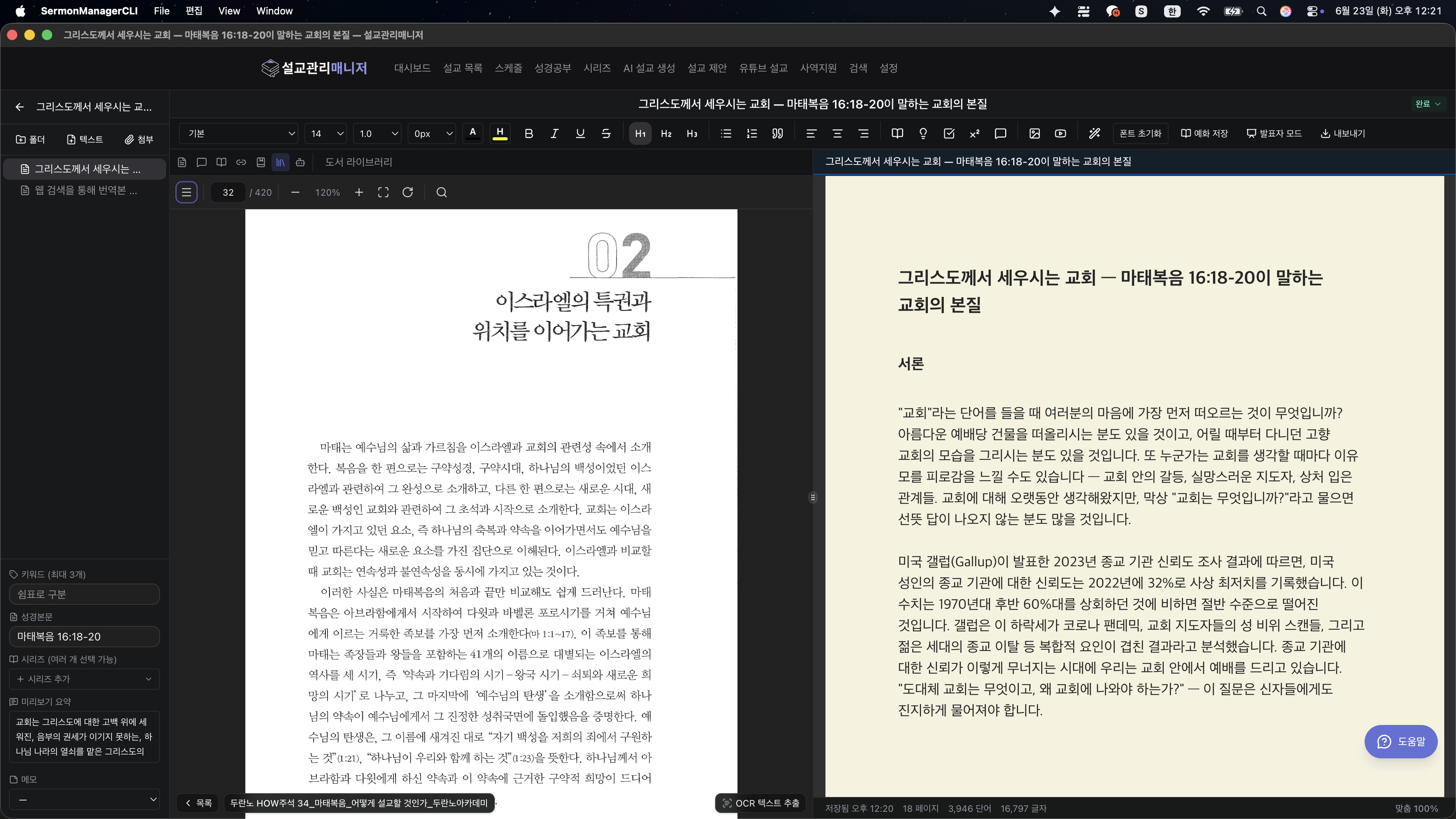
Task: Click the 키워드 input field
Action: (84, 594)
